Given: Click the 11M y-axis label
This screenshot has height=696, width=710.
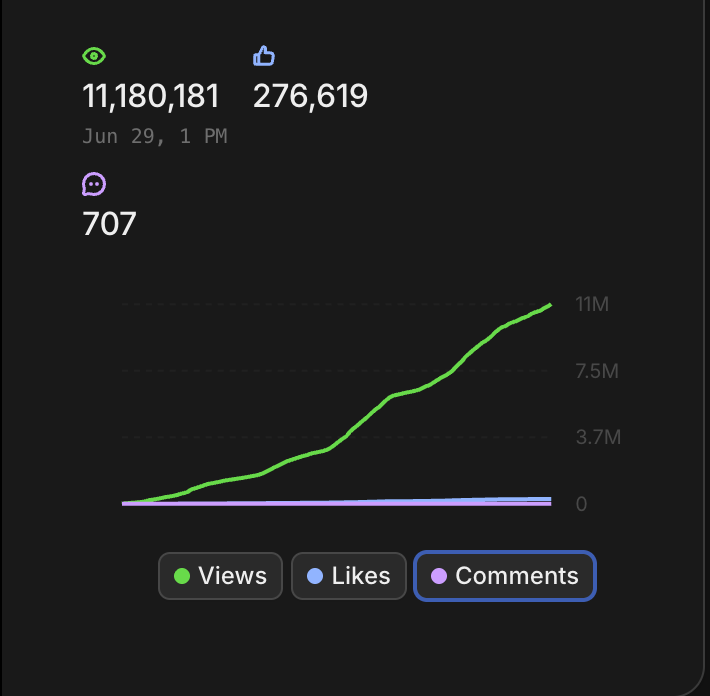Looking at the screenshot, I should [592, 305].
